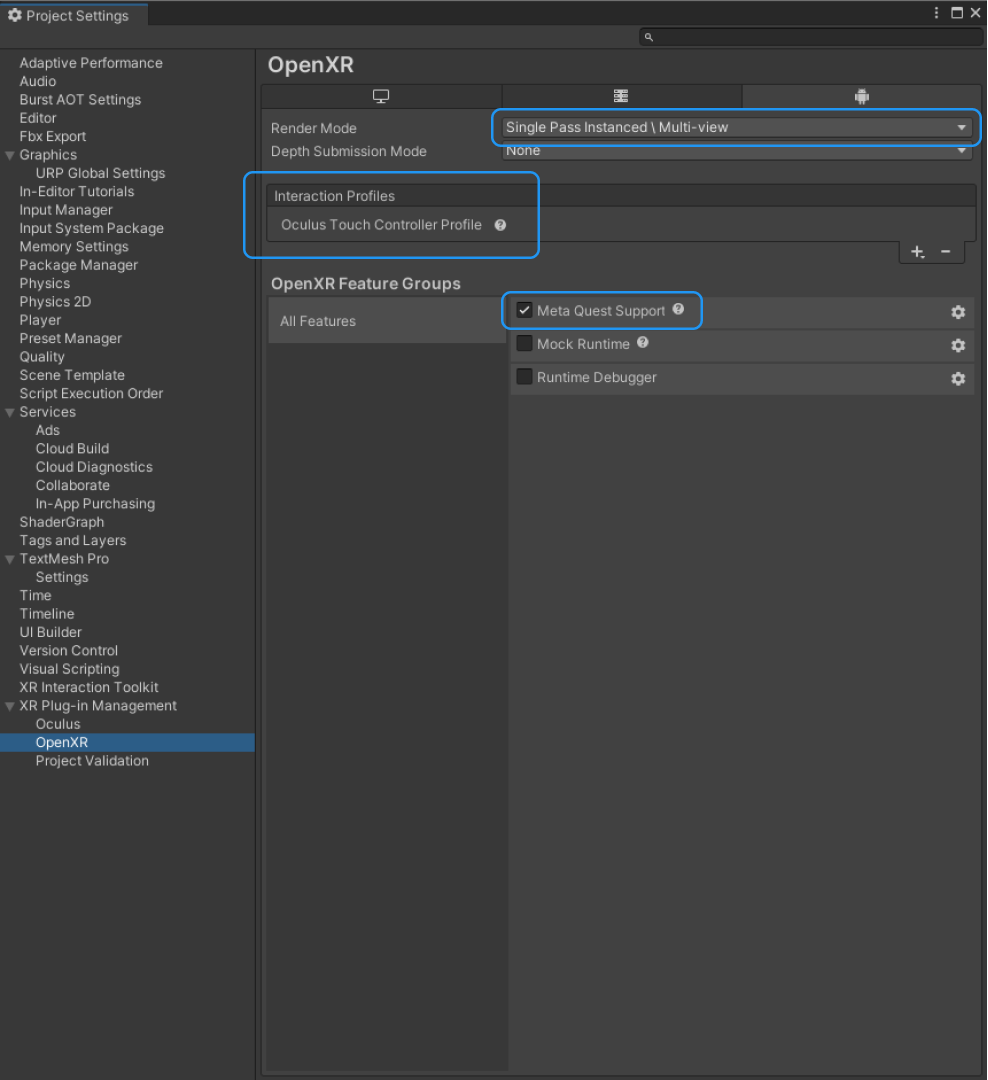Disable Meta Quest Support
988x1080 pixels.
pos(524,310)
